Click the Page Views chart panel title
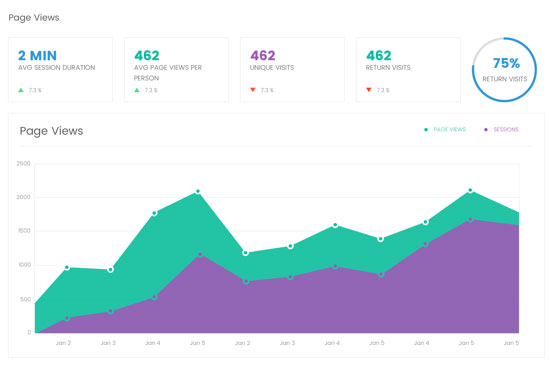This screenshot has height=365, width=550. pyautogui.click(x=52, y=131)
